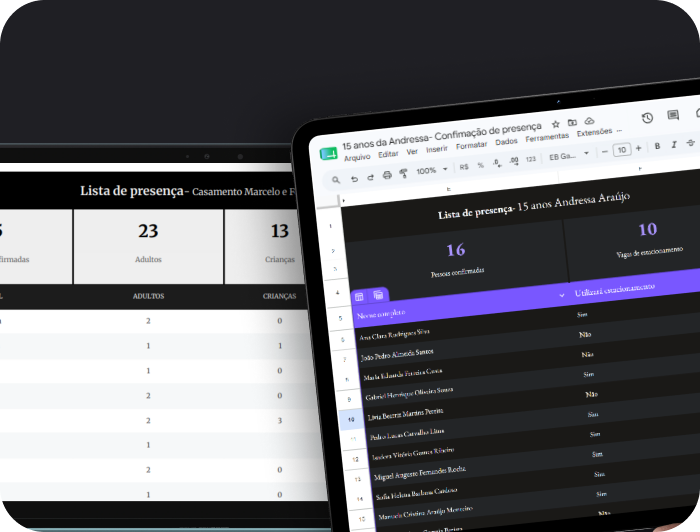The height and width of the screenshot is (532, 700).
Task: Open the Nome completo column dropdown chevron
Action: [562, 295]
